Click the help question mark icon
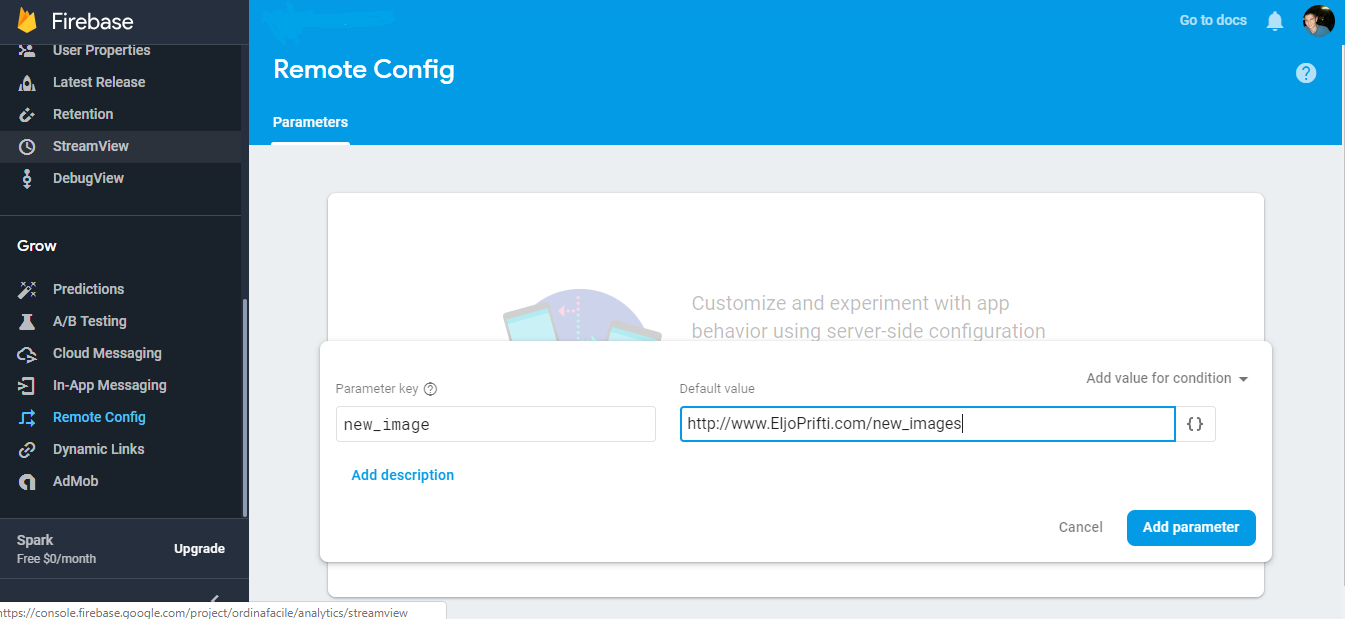 (1306, 73)
